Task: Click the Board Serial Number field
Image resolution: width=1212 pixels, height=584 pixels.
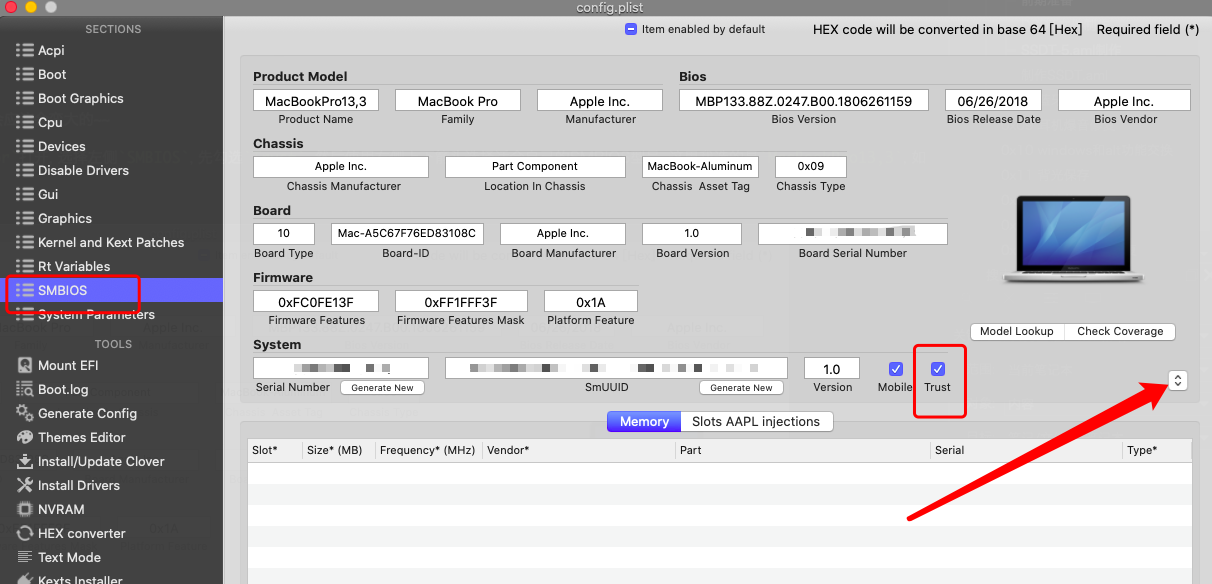Action: [853, 234]
